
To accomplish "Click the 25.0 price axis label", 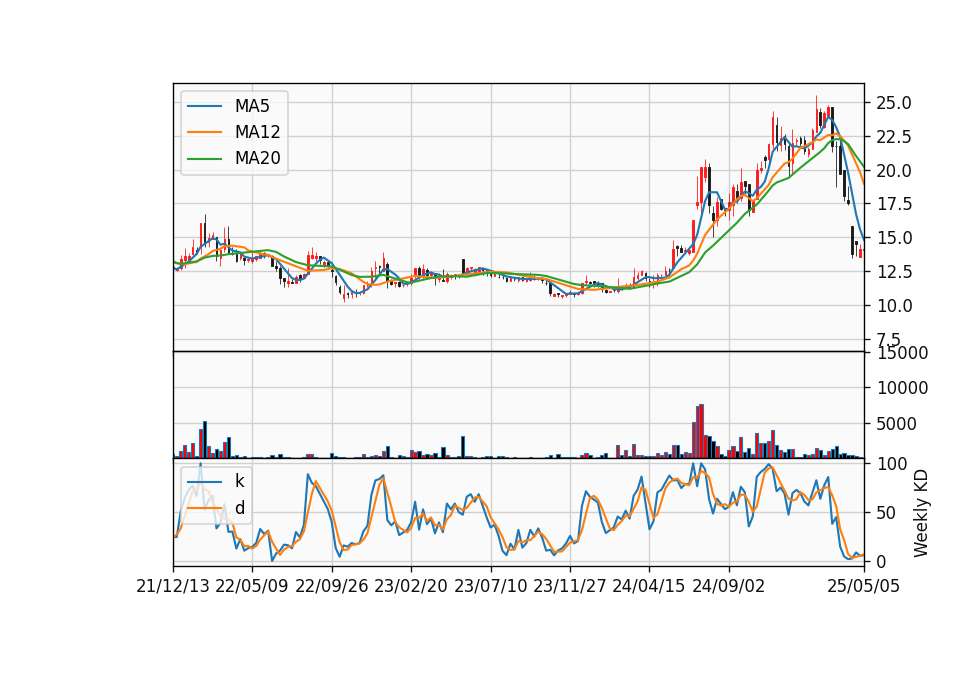I will [893, 103].
